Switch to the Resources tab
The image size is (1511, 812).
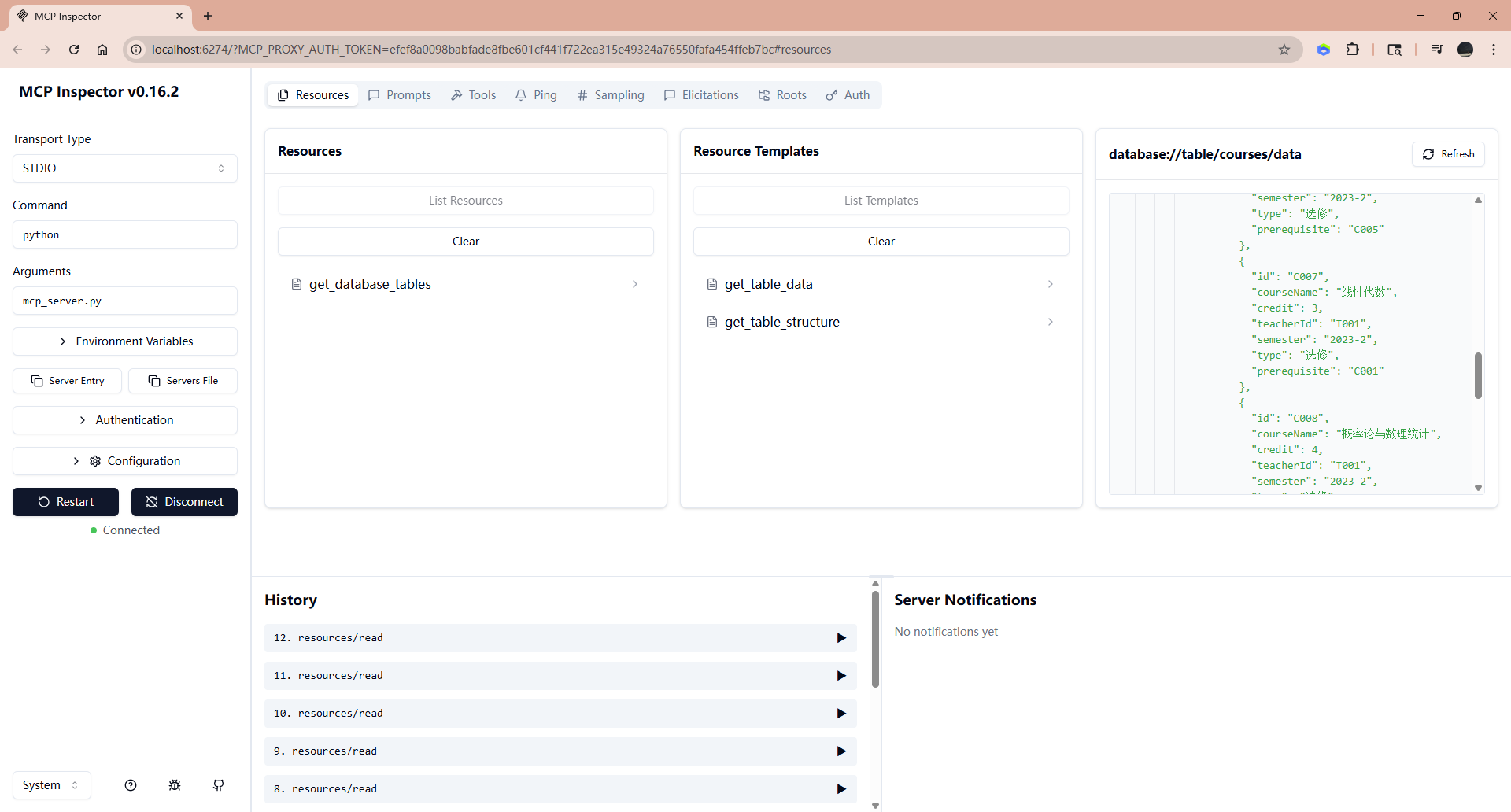tap(313, 95)
